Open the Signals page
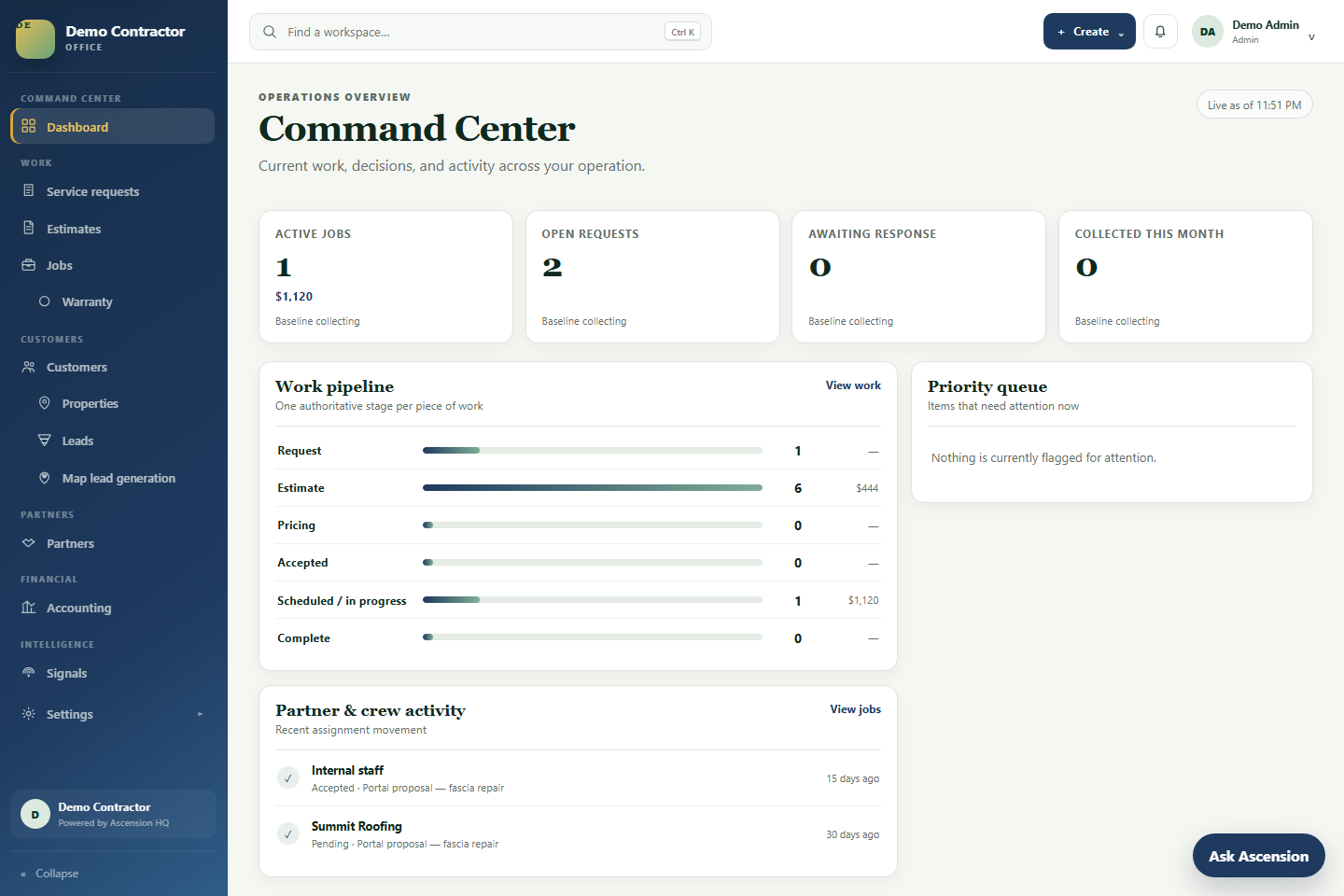The width and height of the screenshot is (1344, 896). (x=112, y=673)
